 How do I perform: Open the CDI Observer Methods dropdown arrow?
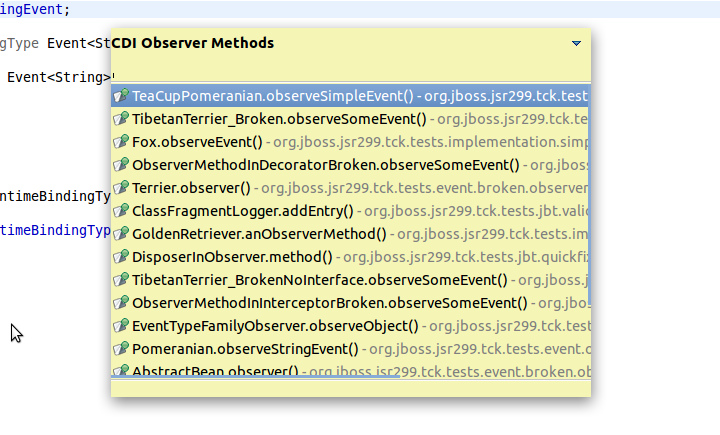pos(576,44)
